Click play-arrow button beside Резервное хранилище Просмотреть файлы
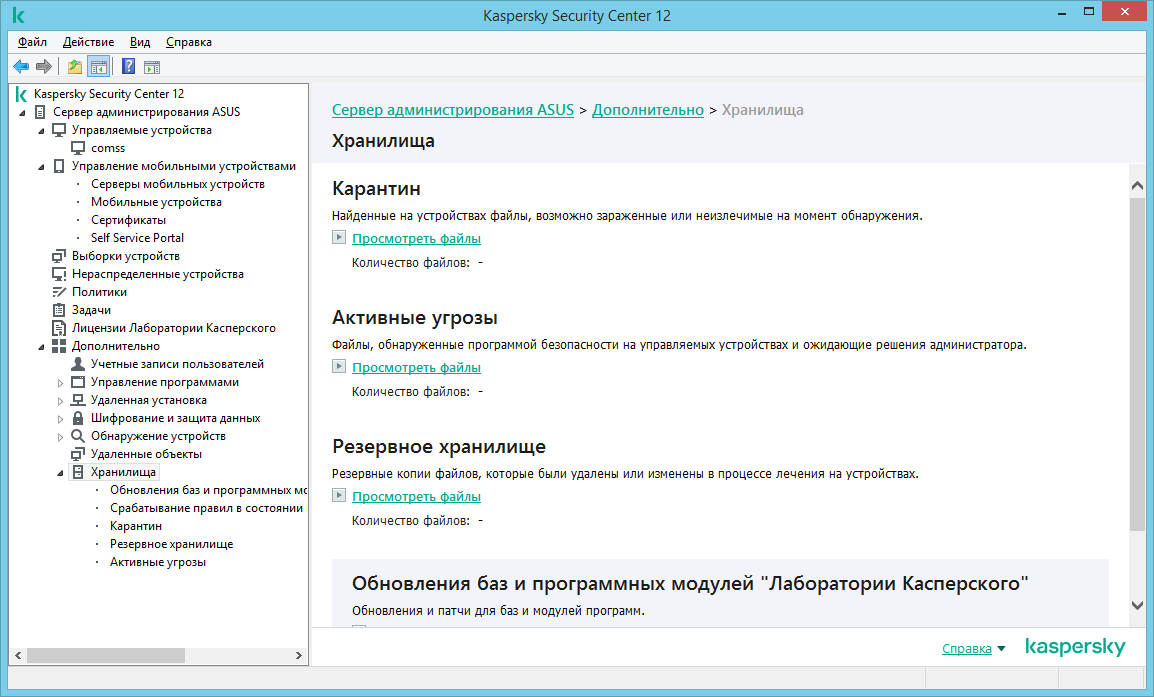 coord(339,495)
